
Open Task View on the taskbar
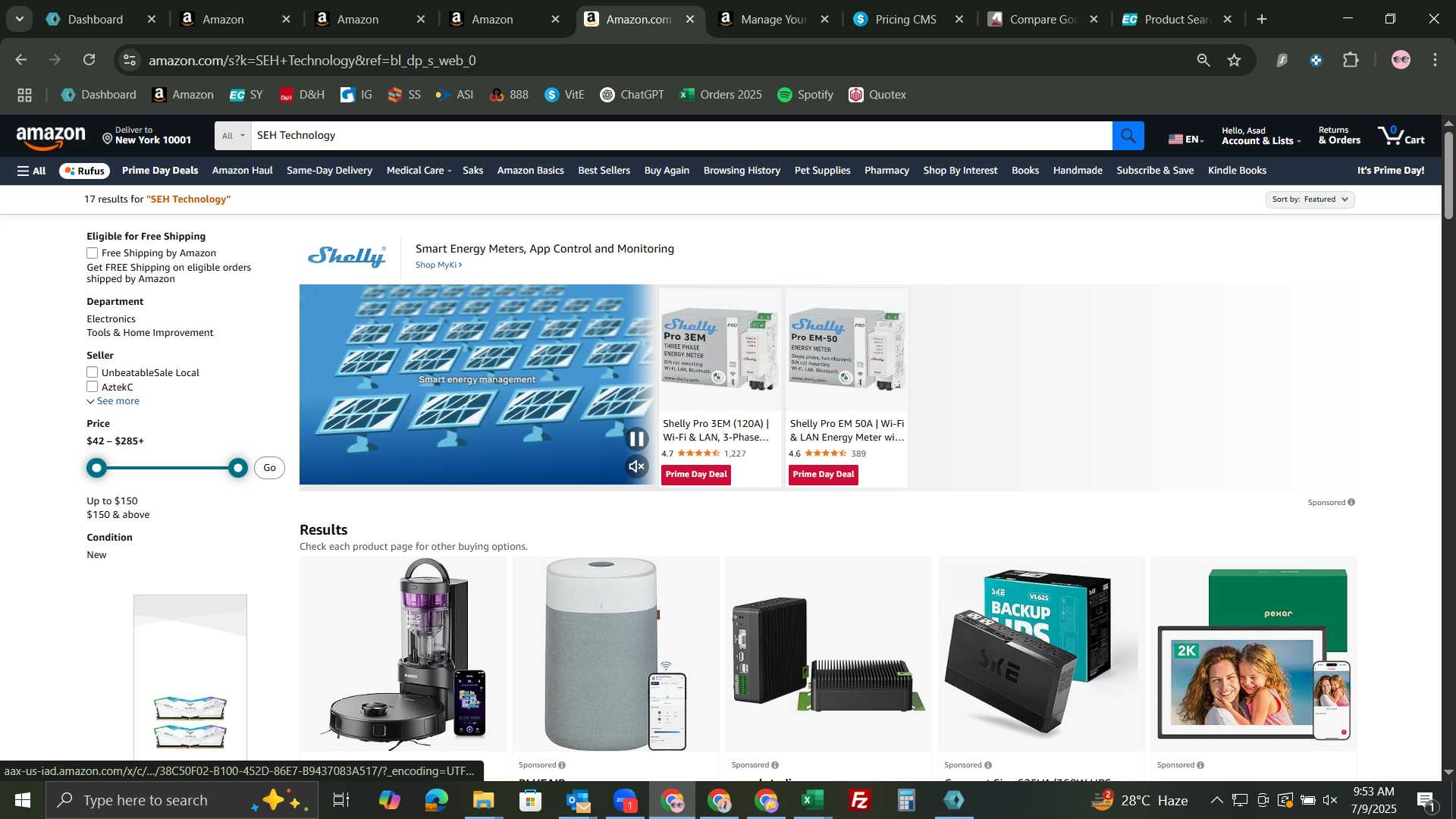(x=341, y=800)
